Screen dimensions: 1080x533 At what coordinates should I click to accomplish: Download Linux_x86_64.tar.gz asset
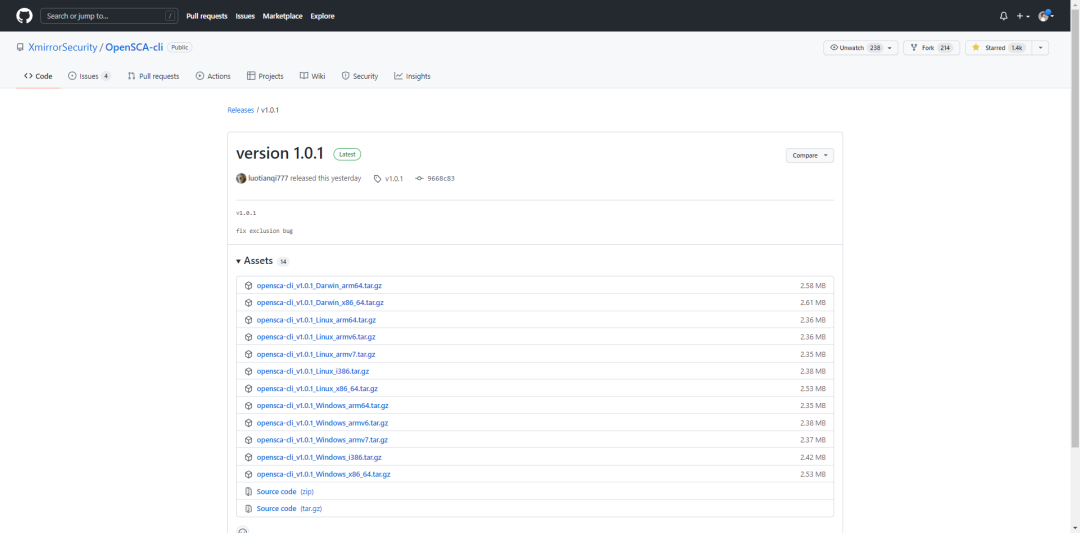pyautogui.click(x=317, y=388)
